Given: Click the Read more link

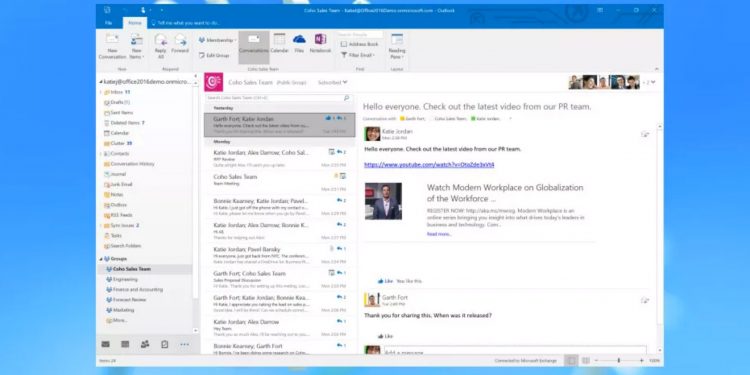Looking at the screenshot, I should click(439, 234).
